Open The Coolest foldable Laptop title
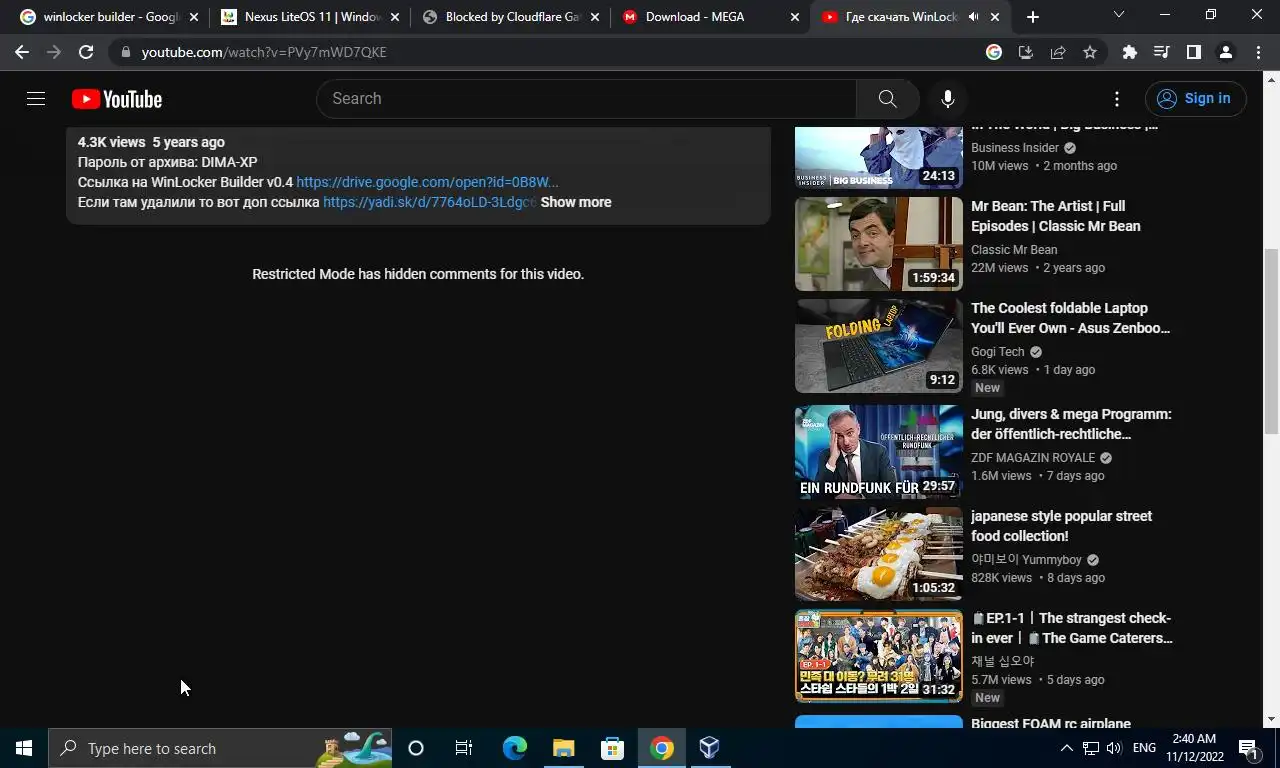This screenshot has height=768, width=1280. tap(1070, 318)
